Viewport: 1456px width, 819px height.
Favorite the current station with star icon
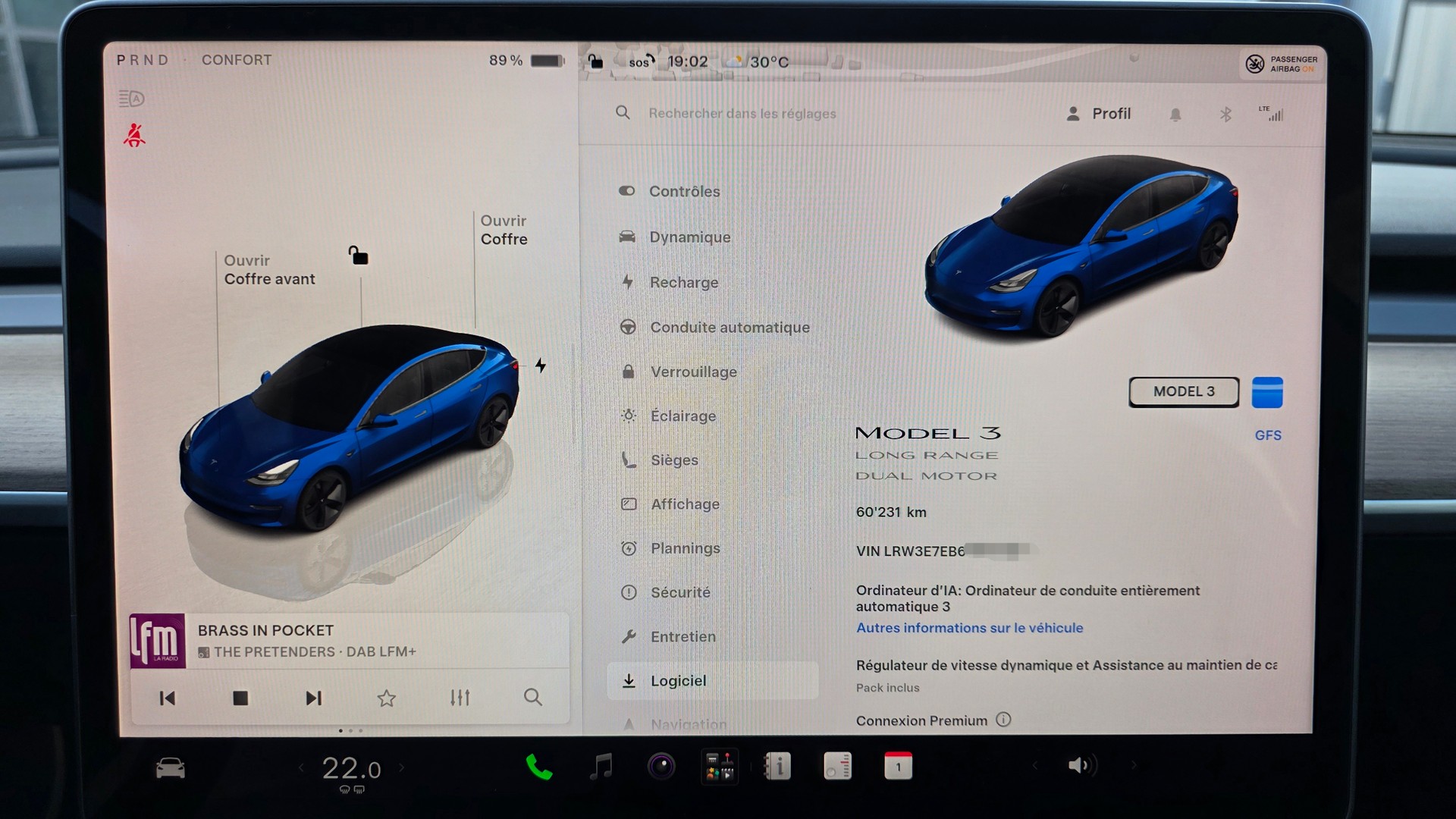(387, 698)
